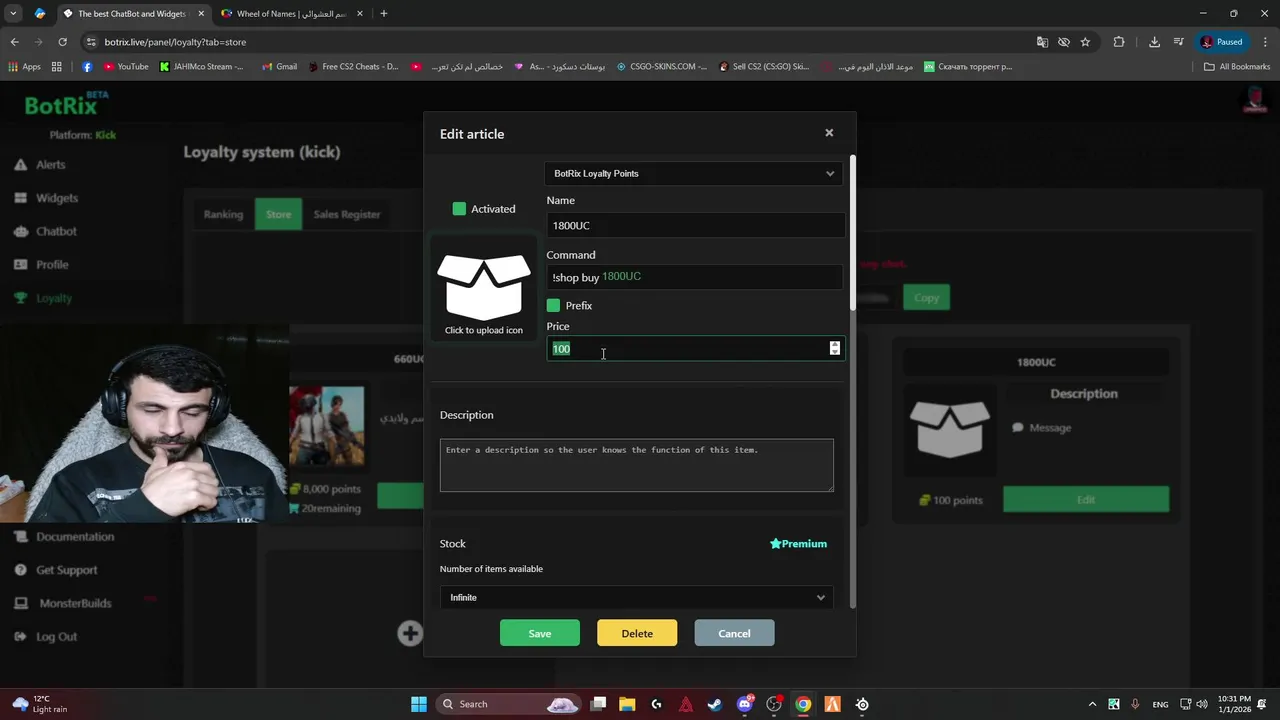Screen dimensions: 1280x720
Task: Open the BotRix Loyalty Points dropdown
Action: (x=694, y=174)
